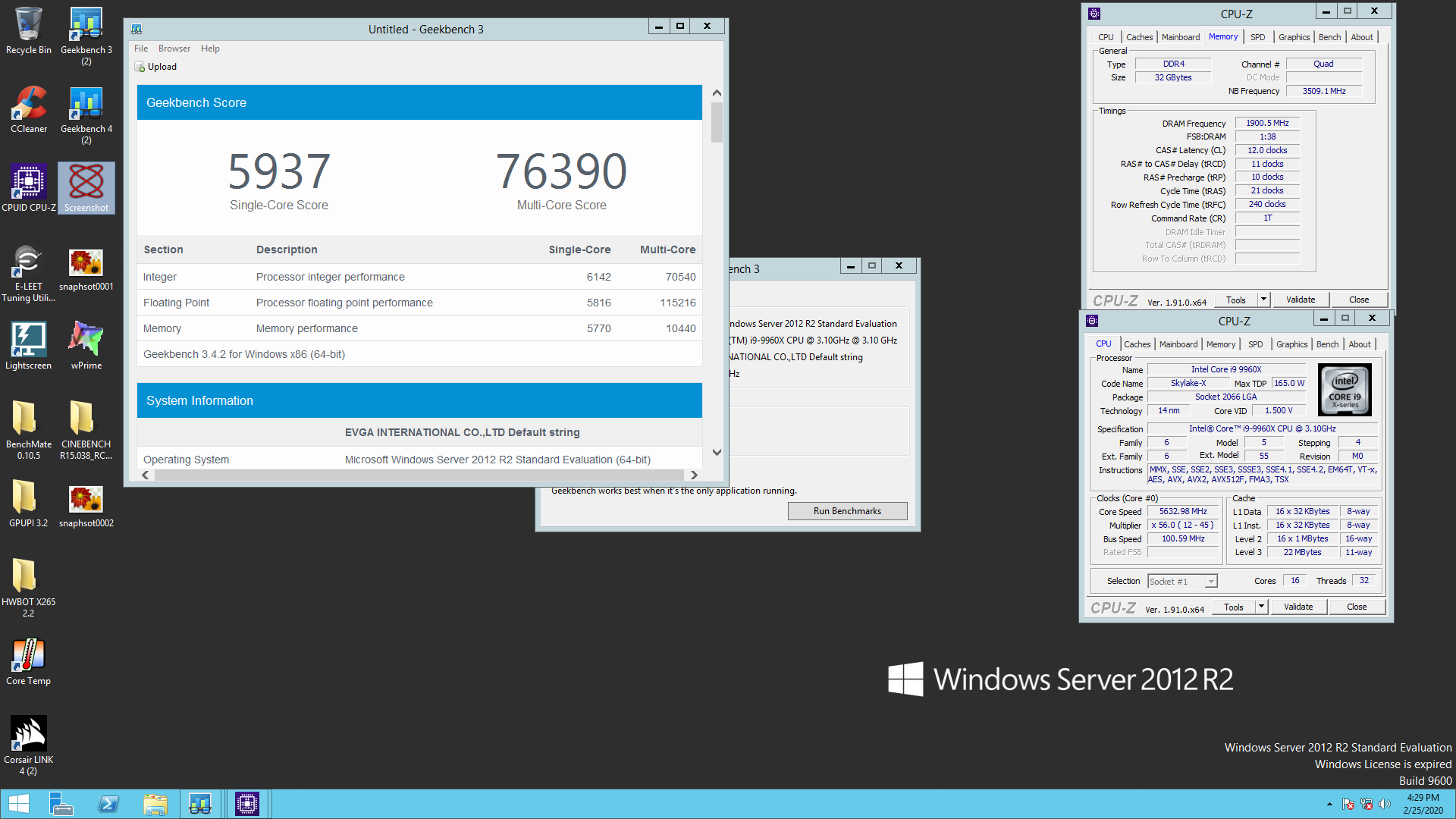This screenshot has height=819, width=1456.
Task: Open the Help menu in Geekbench
Action: [x=210, y=49]
